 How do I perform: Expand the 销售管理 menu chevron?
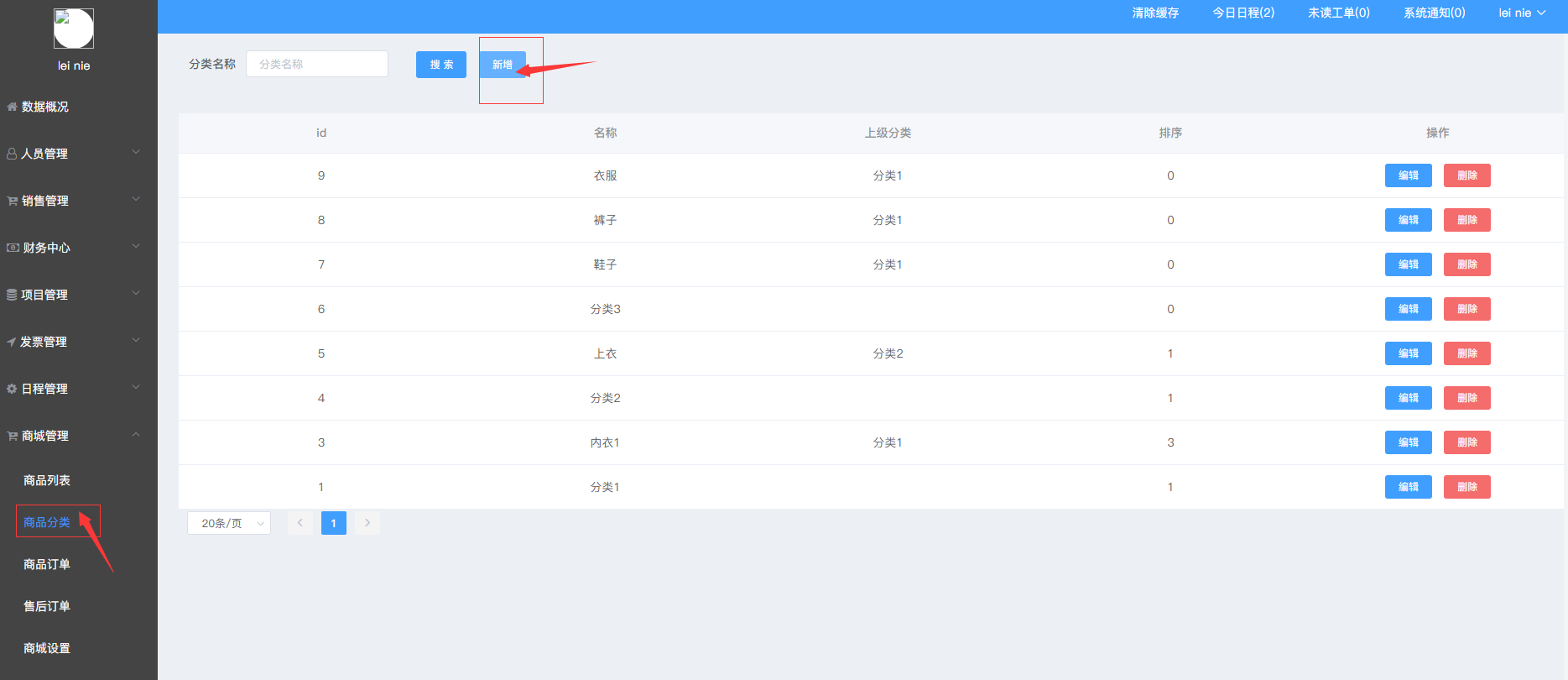136,199
